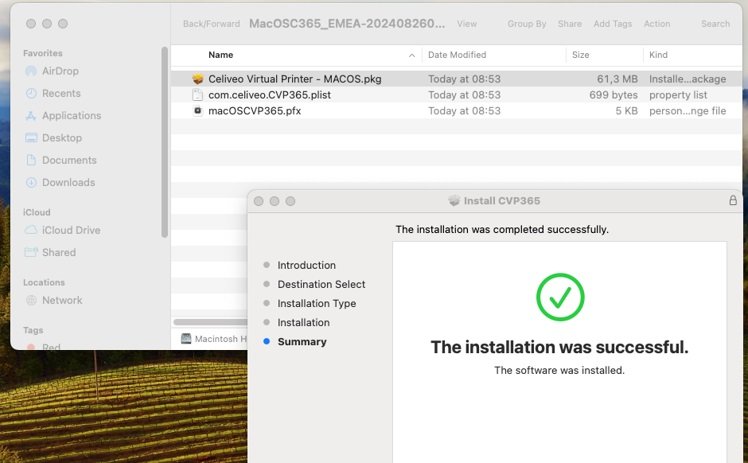This screenshot has width=748, height=463.
Task: Open the View toolbar option
Action: pos(467,24)
